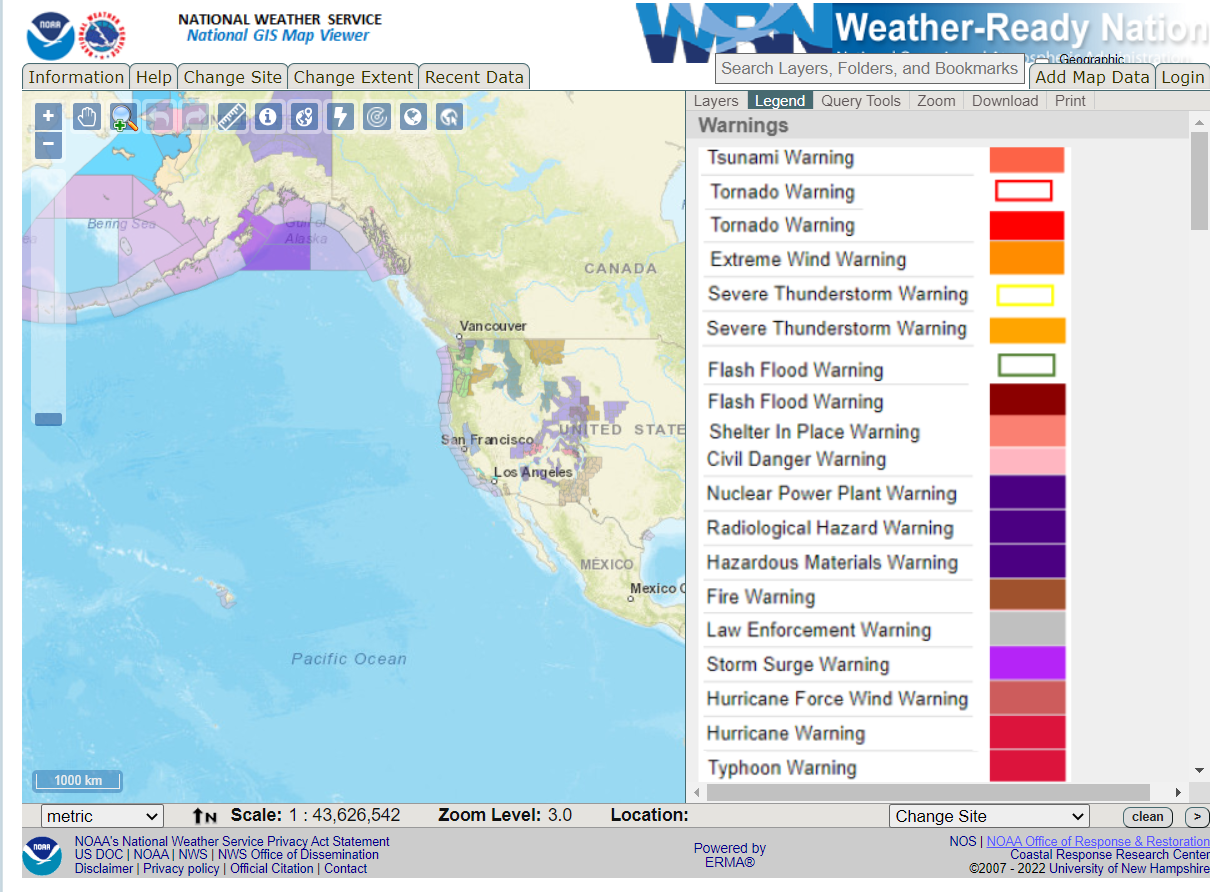1232x892 pixels.
Task: Open the metric units selector
Action: (x=101, y=816)
